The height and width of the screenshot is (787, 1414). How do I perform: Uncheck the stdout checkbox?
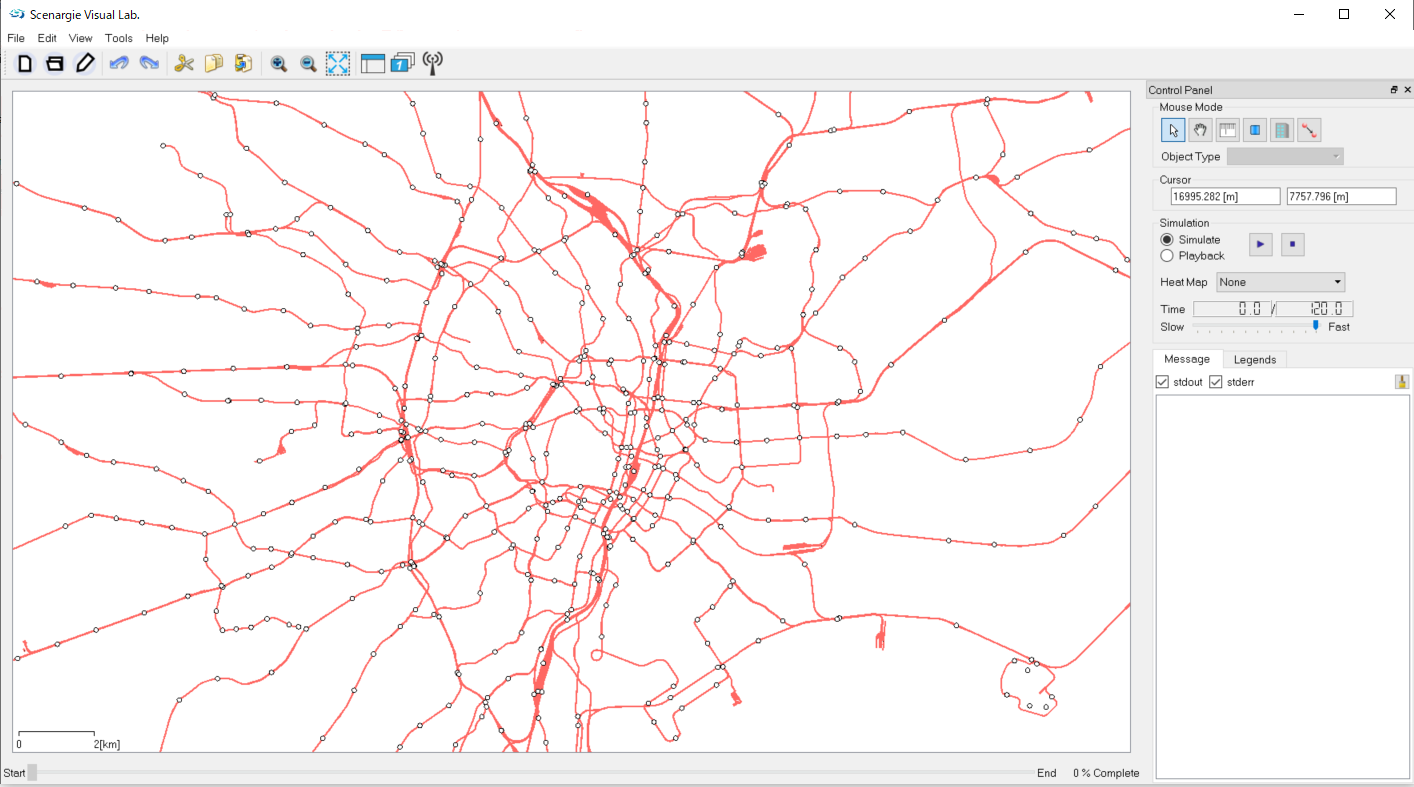pos(1162,382)
